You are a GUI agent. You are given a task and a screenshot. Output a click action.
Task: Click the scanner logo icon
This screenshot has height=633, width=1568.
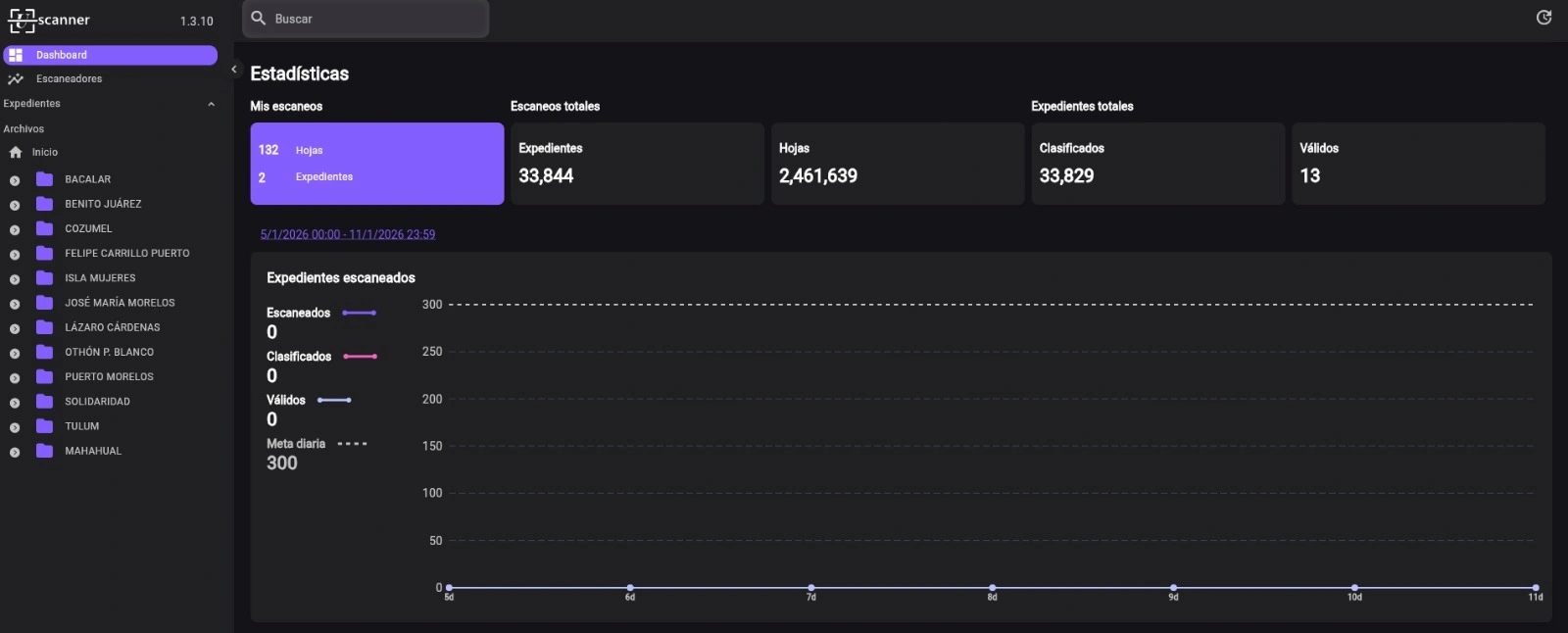[22, 20]
